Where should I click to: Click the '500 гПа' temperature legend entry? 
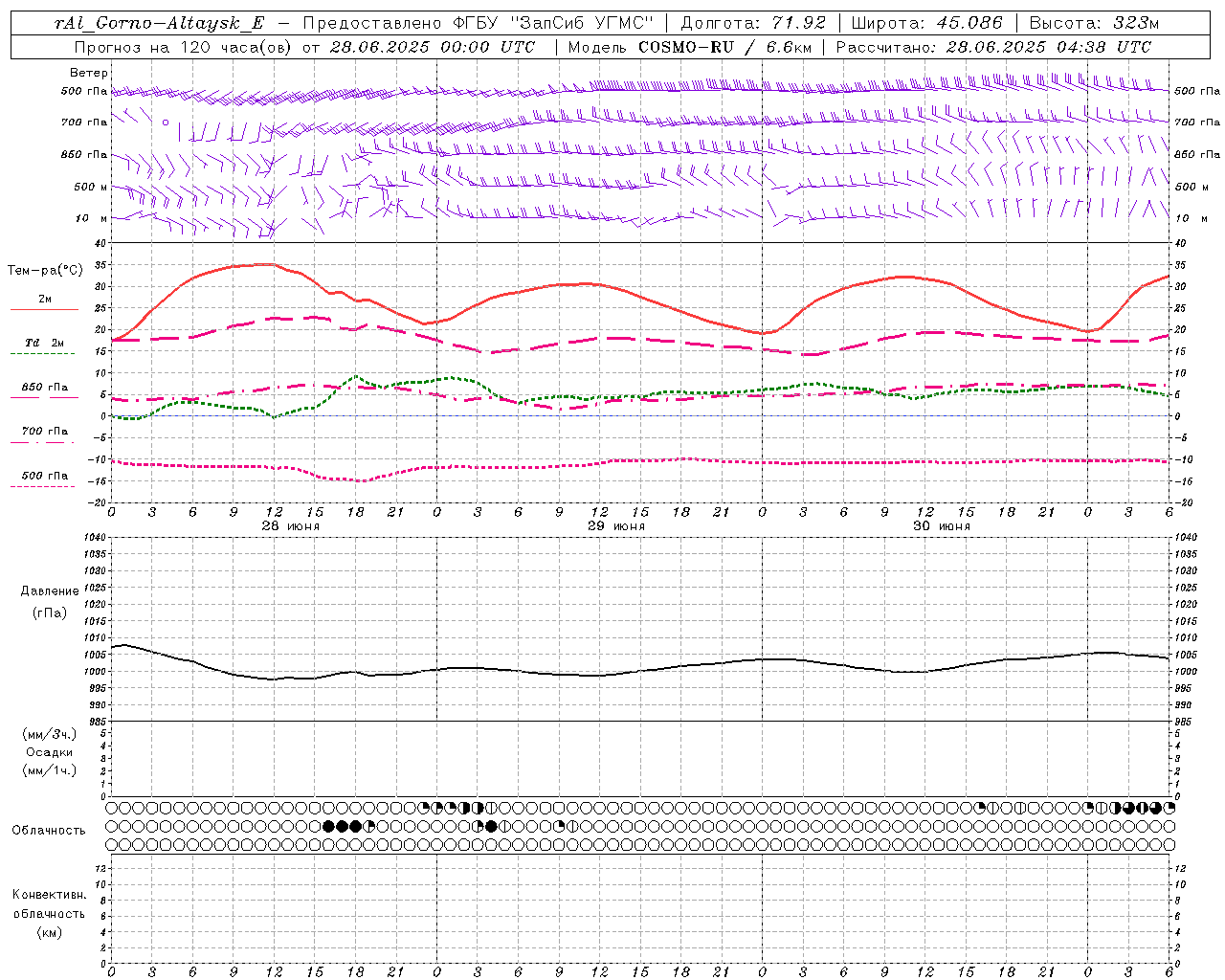click(x=45, y=476)
